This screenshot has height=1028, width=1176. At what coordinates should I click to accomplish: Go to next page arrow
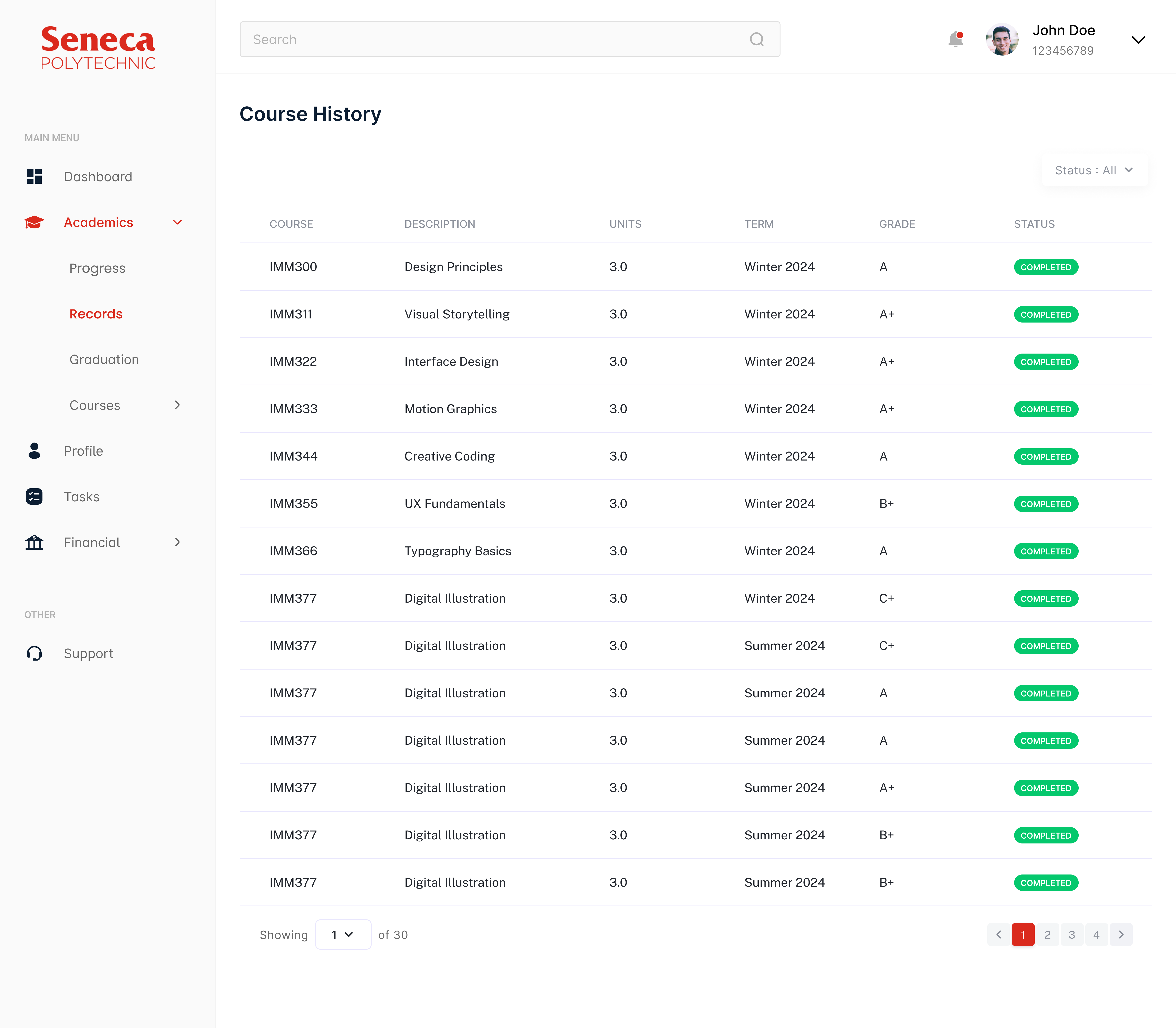(x=1121, y=935)
